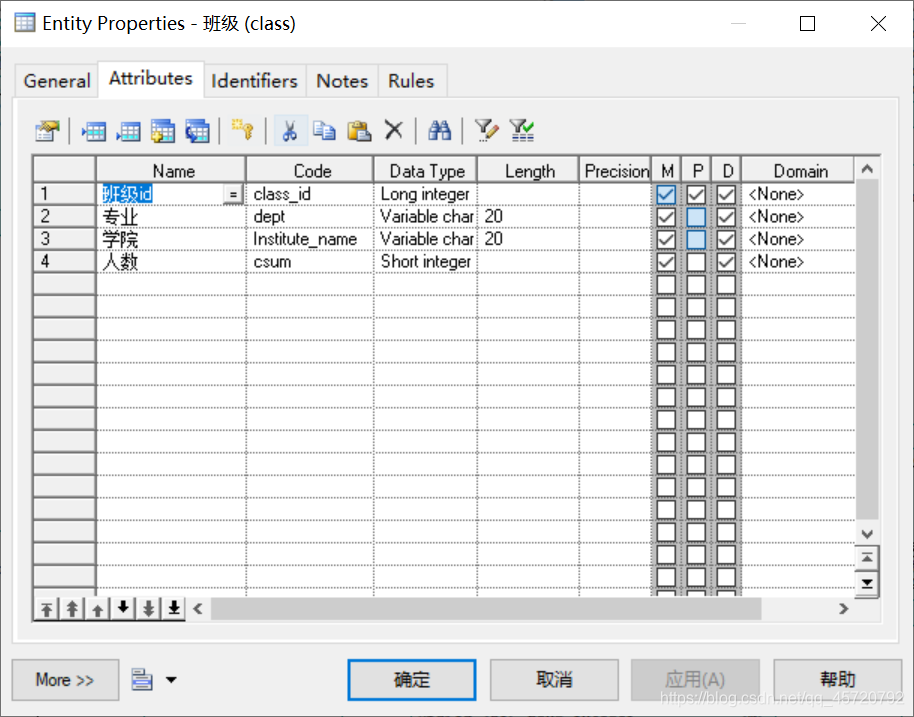Switch to the Notes tab
This screenshot has height=717, width=914.
(x=342, y=81)
